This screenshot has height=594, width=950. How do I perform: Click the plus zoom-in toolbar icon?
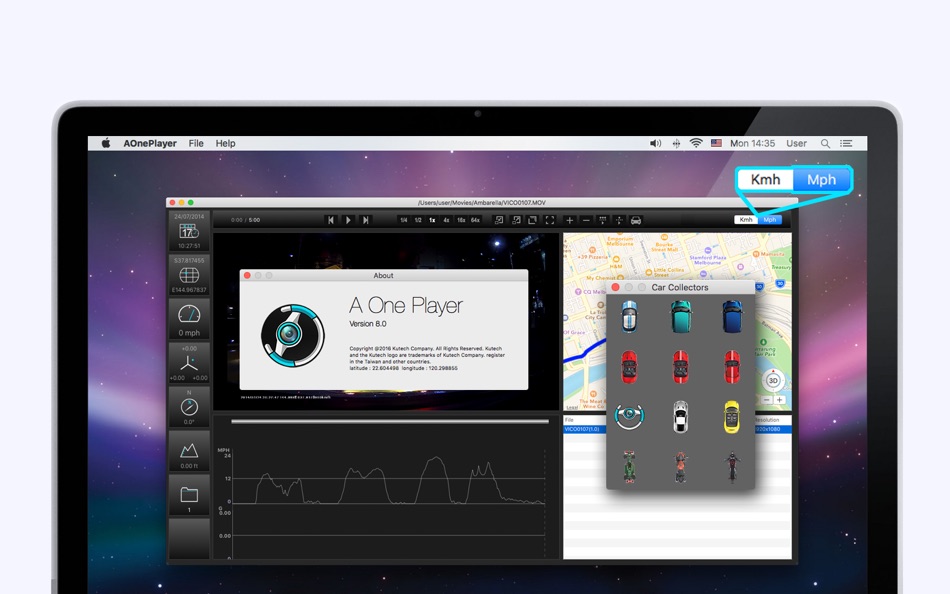coord(570,220)
